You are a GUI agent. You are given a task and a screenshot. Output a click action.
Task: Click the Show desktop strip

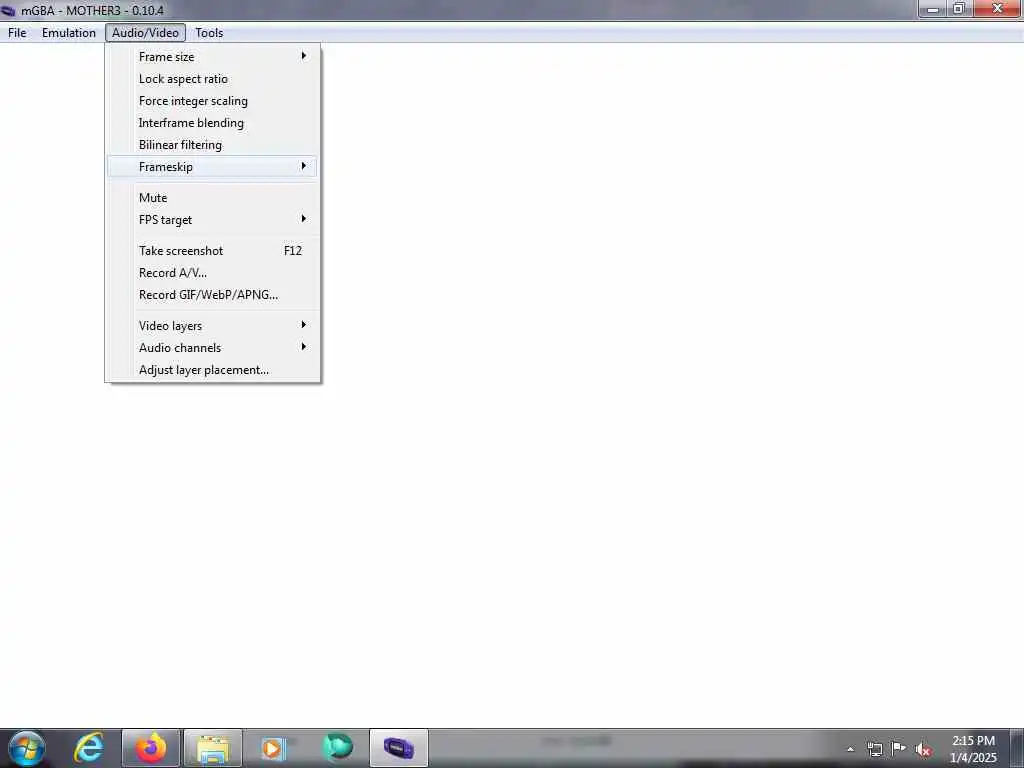[1017, 748]
